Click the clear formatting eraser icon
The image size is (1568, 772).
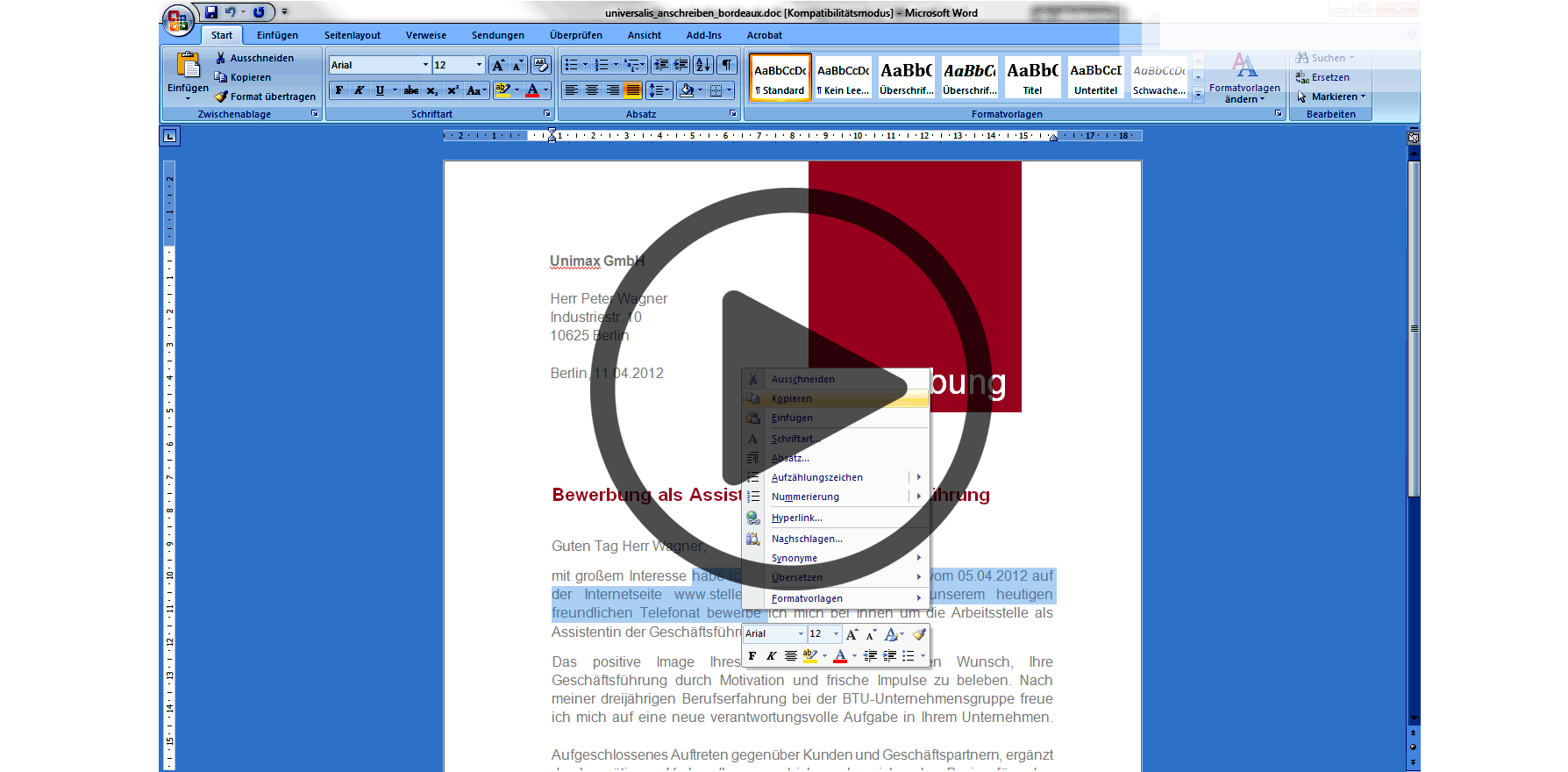[540, 65]
